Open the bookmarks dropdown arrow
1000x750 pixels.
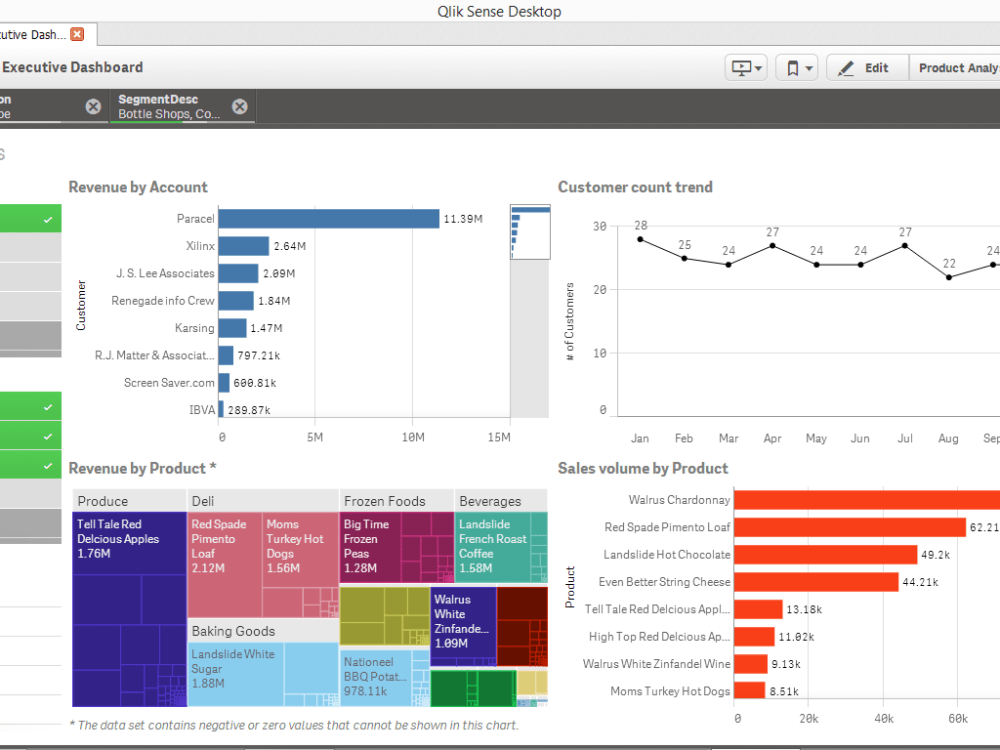point(809,67)
